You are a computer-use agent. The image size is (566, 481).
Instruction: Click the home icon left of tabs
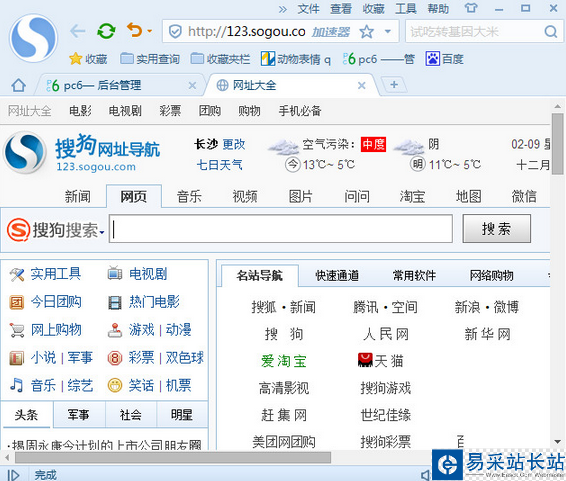[x=18, y=86]
